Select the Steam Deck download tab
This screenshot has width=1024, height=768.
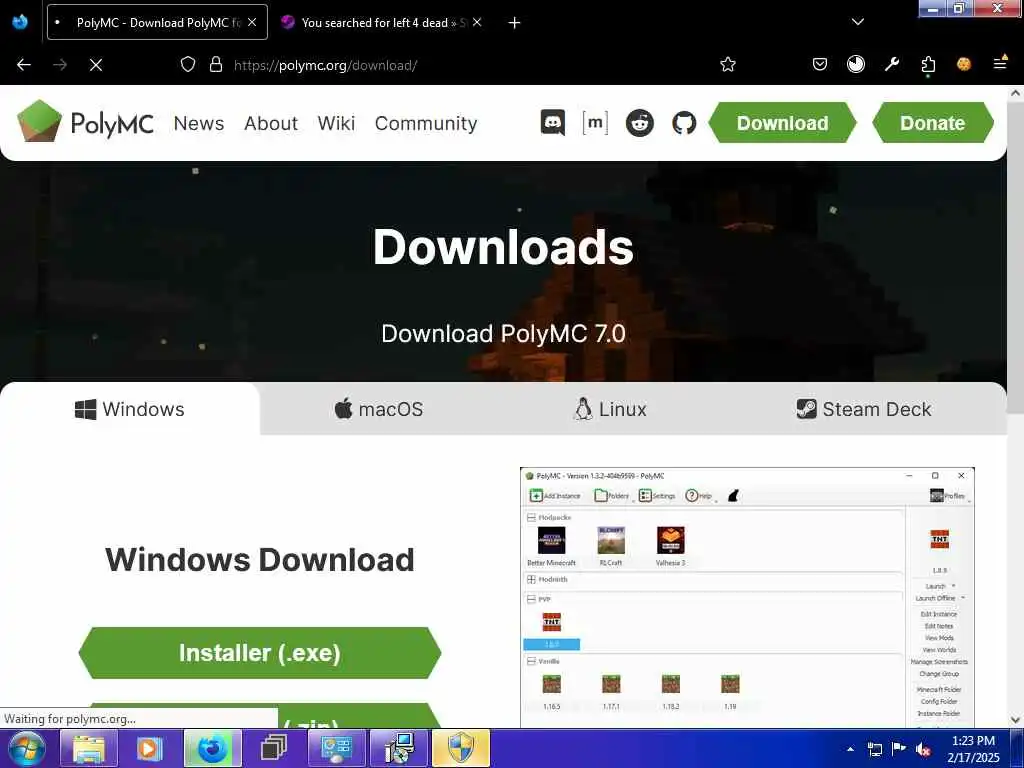click(864, 409)
